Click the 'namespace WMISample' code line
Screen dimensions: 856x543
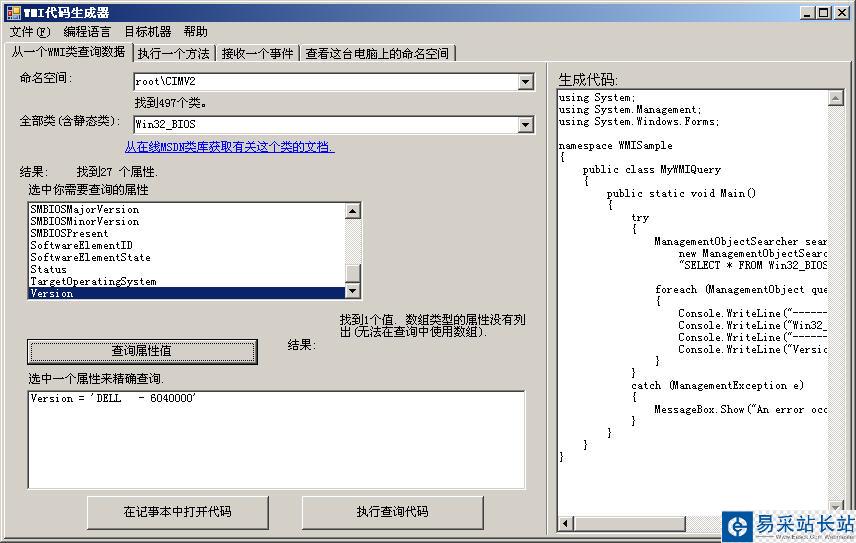(x=615, y=146)
